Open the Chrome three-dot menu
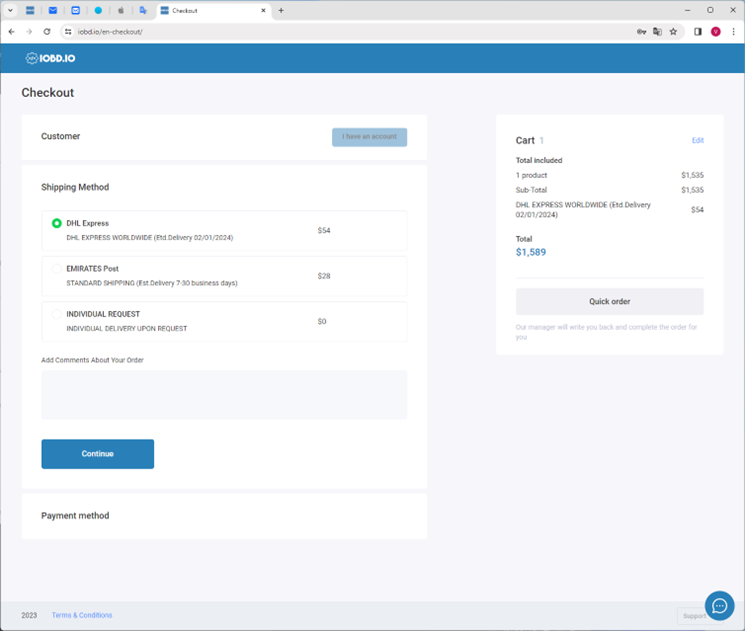Screen dimensions: 745x631 [733, 32]
